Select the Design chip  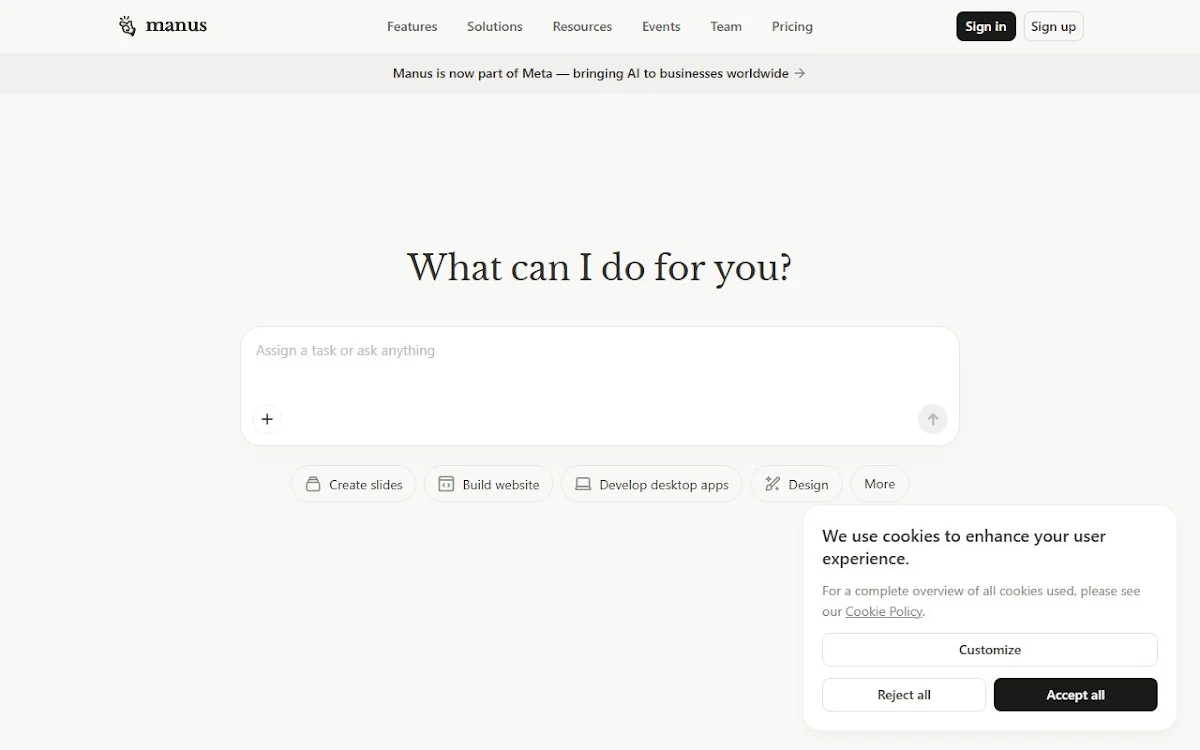[x=796, y=484]
